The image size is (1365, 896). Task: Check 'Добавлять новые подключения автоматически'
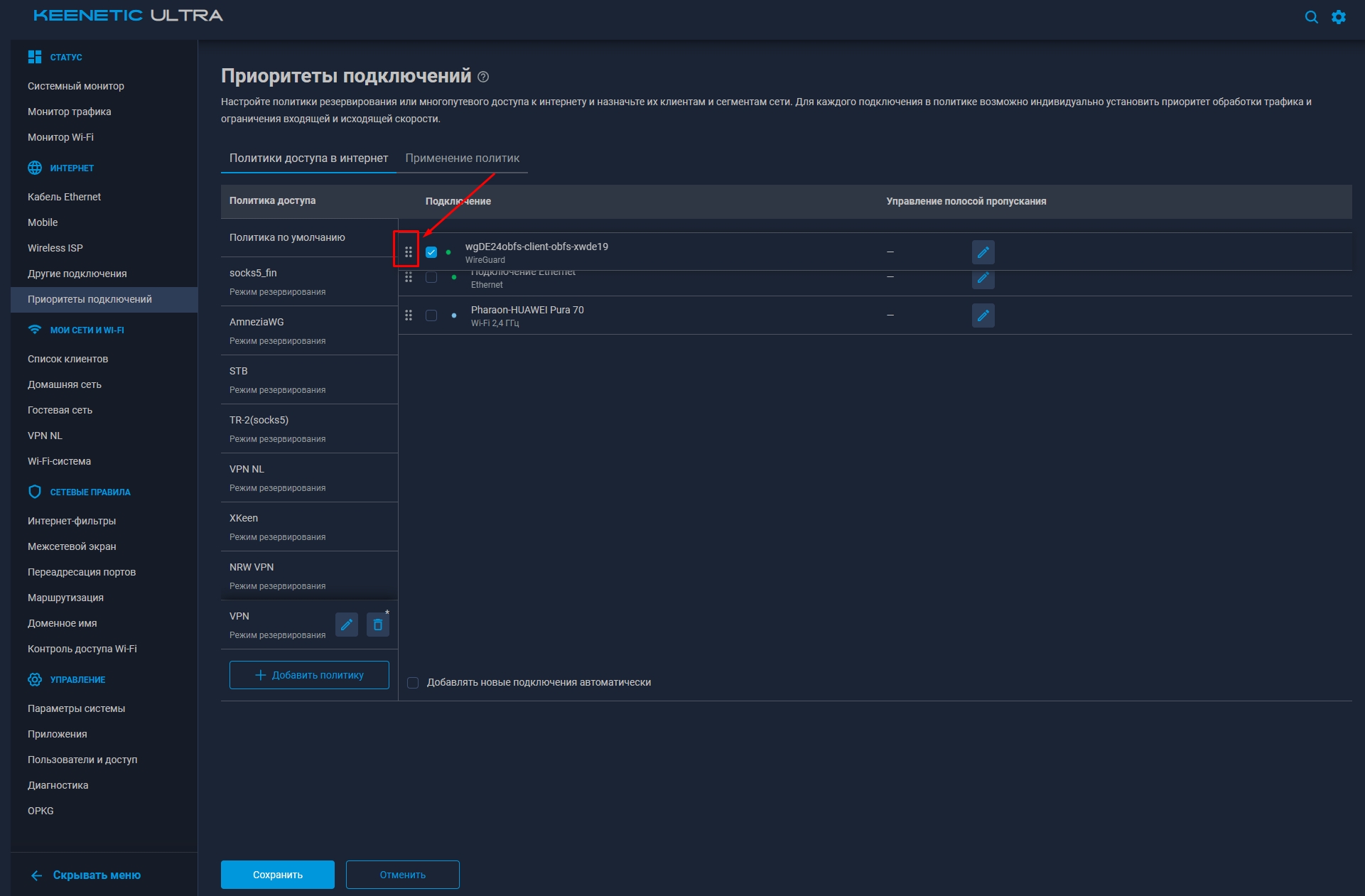(413, 682)
